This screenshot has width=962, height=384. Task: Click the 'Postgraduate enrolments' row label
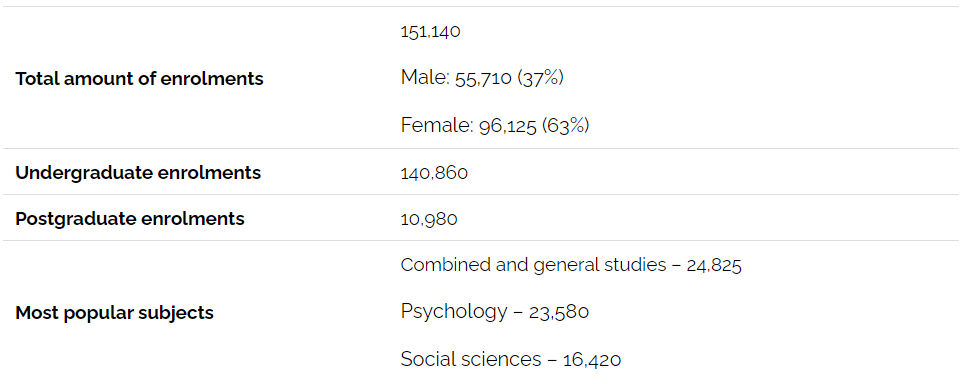pos(129,219)
